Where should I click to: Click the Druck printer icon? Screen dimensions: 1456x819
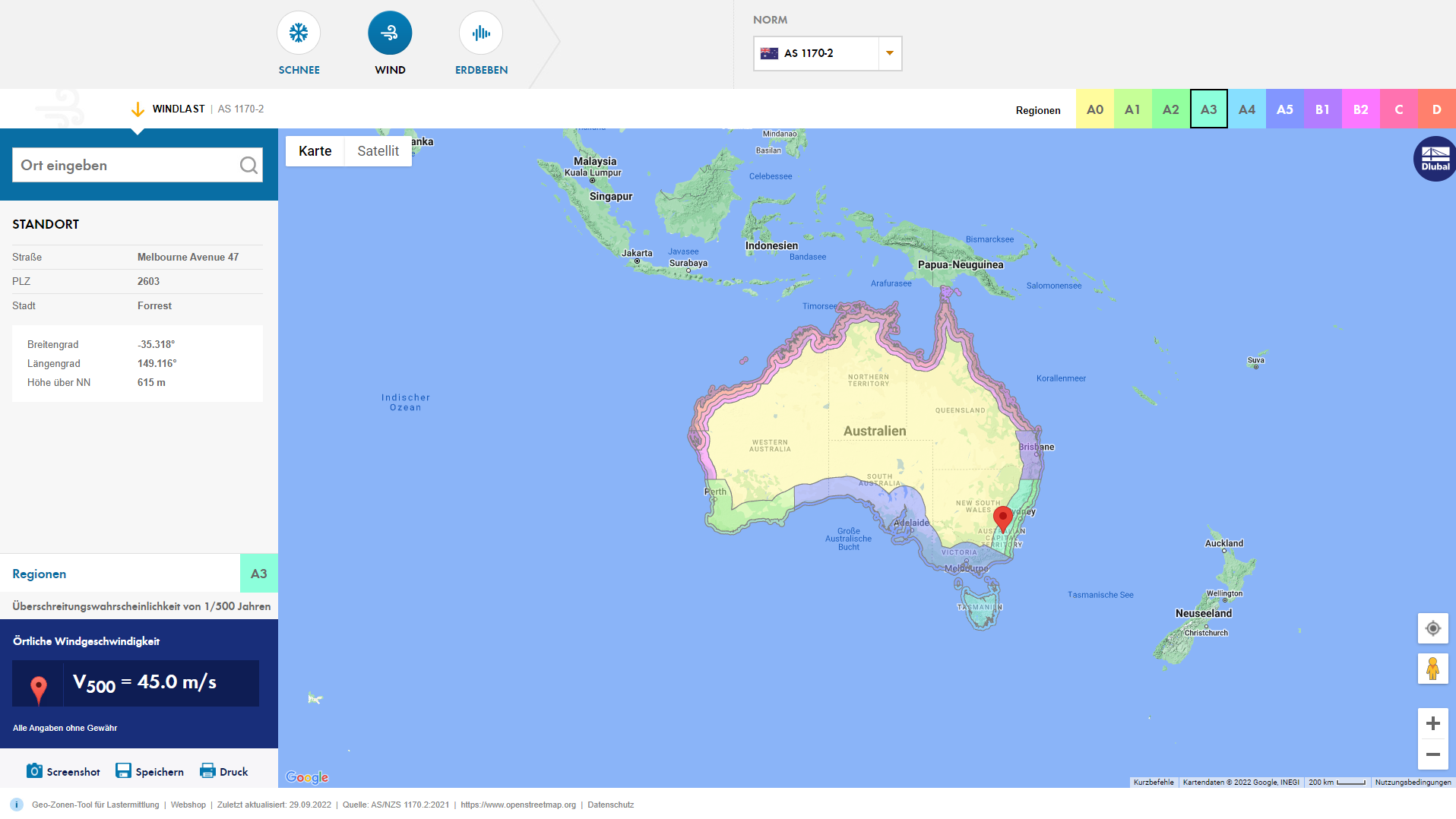(x=206, y=770)
